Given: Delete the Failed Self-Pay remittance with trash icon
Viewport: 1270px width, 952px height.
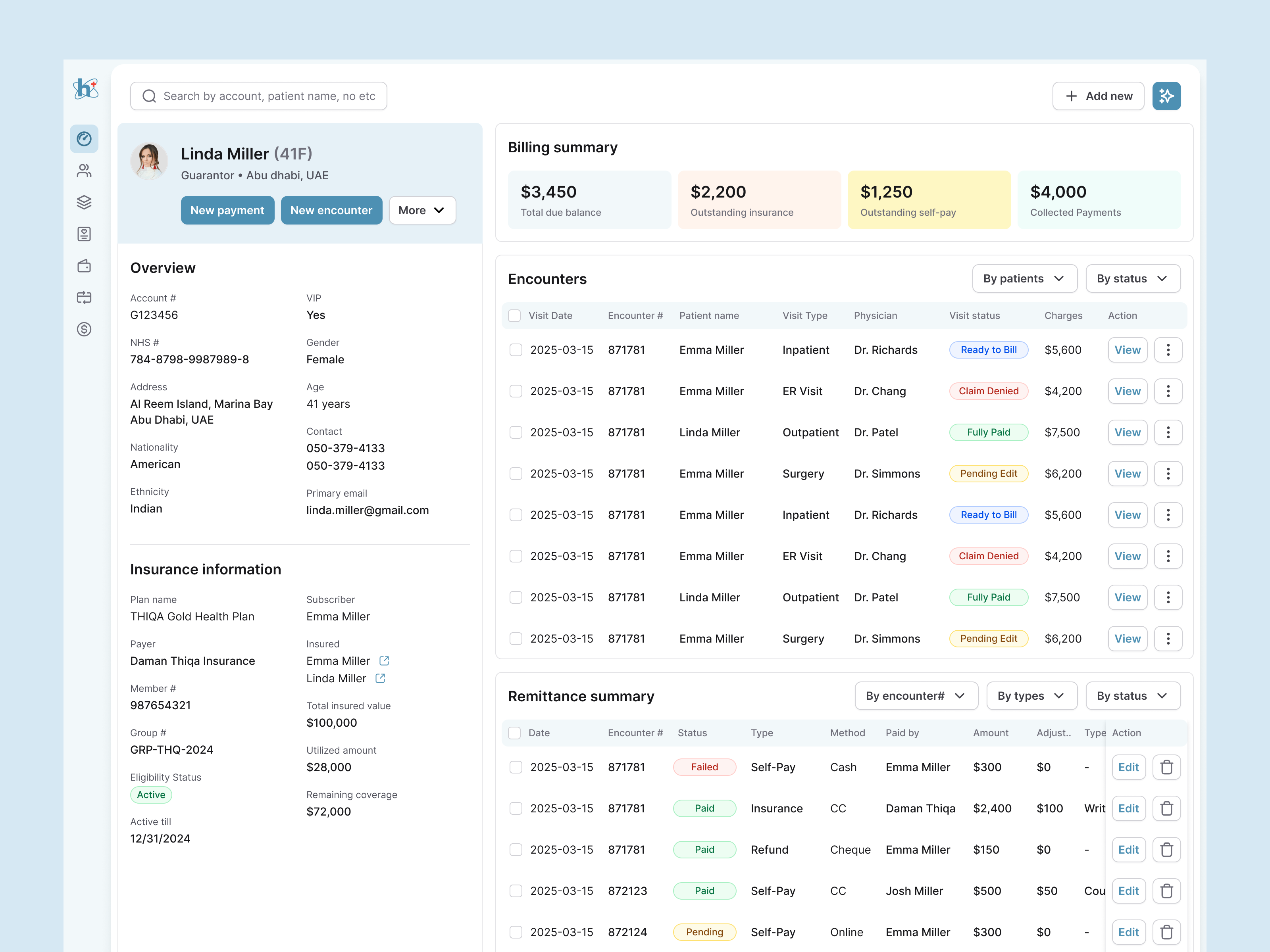Looking at the screenshot, I should pos(1166,767).
